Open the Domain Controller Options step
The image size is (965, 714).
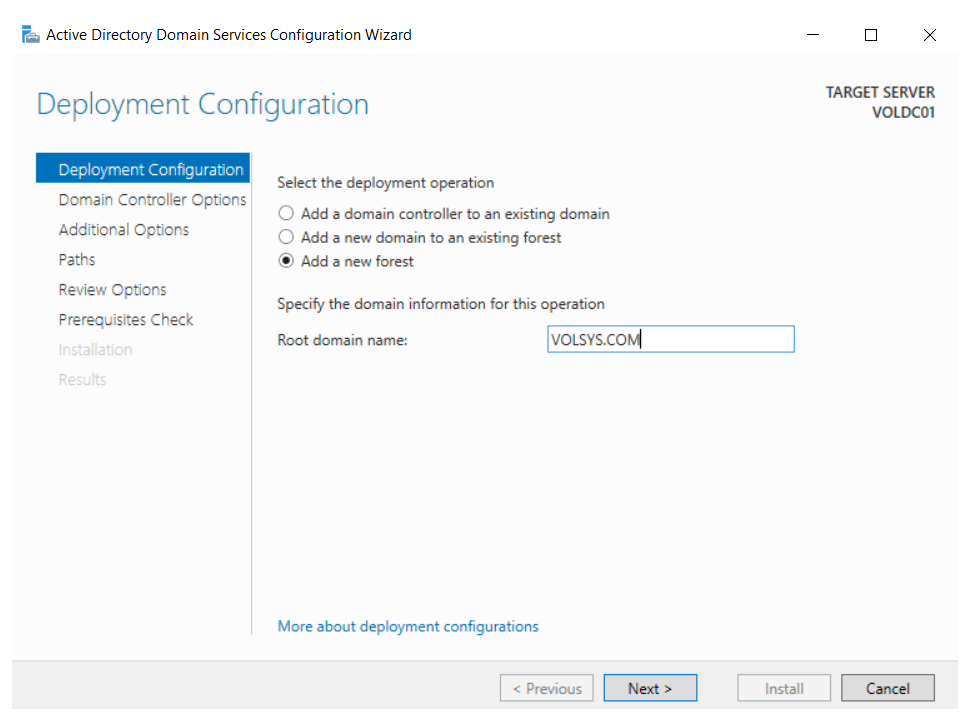[152, 200]
